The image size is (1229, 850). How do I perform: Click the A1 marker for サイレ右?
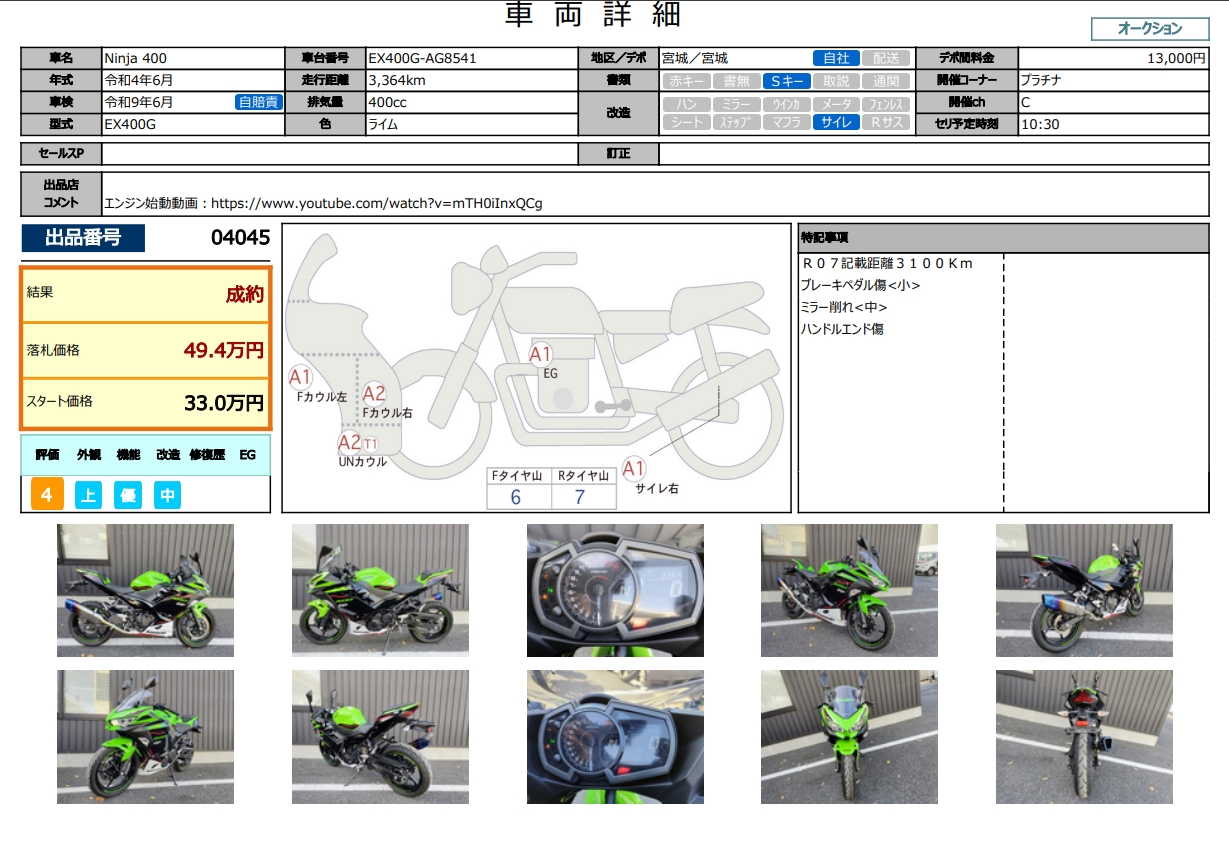(634, 469)
